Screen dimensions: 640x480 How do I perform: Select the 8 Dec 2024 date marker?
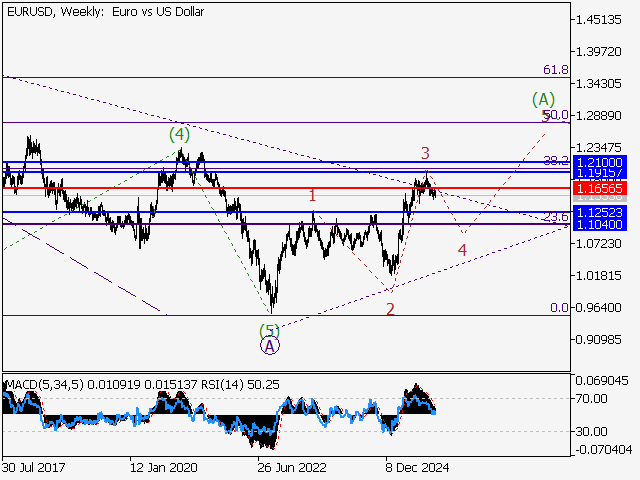420,466
